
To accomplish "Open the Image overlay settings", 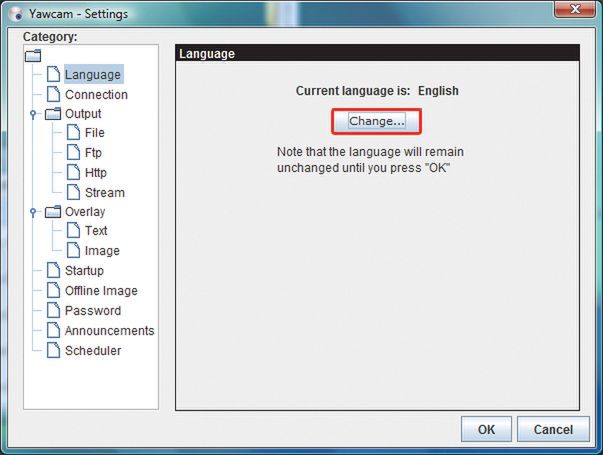I will [x=102, y=250].
